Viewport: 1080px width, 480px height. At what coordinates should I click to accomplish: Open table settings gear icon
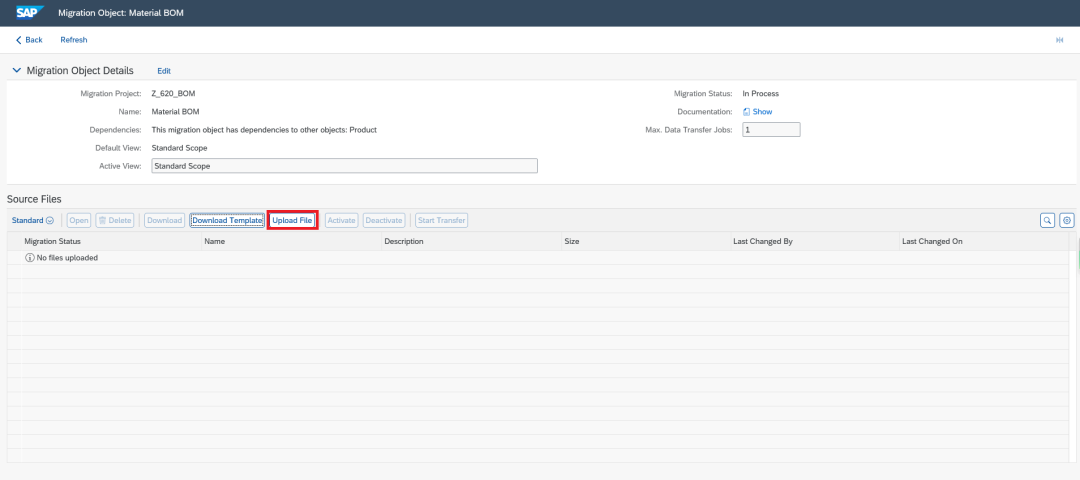(x=1067, y=220)
